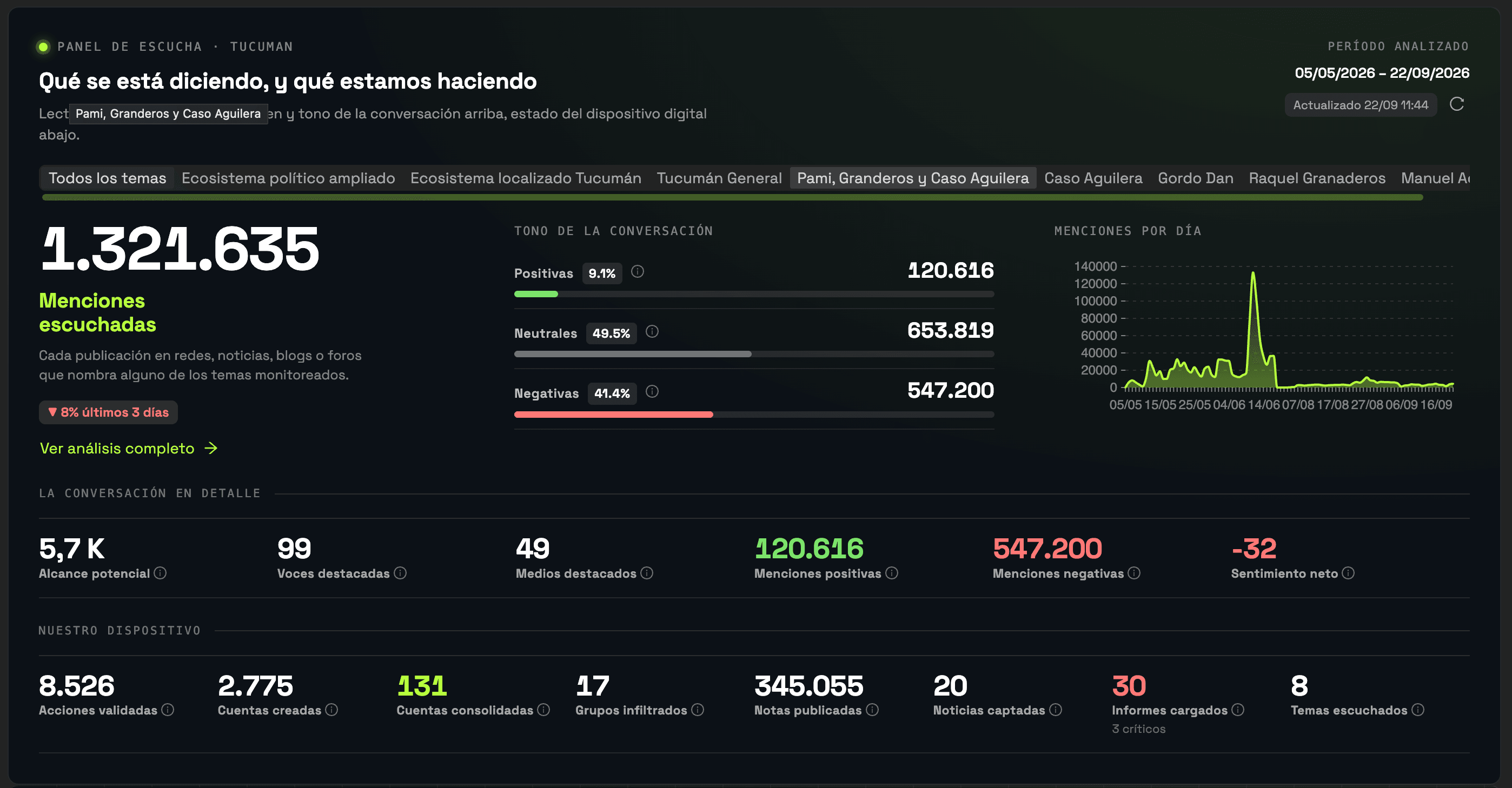Screen dimensions: 1512x788
Task: Switch to Ecosistema político ampliado tab
Action: click(x=288, y=178)
